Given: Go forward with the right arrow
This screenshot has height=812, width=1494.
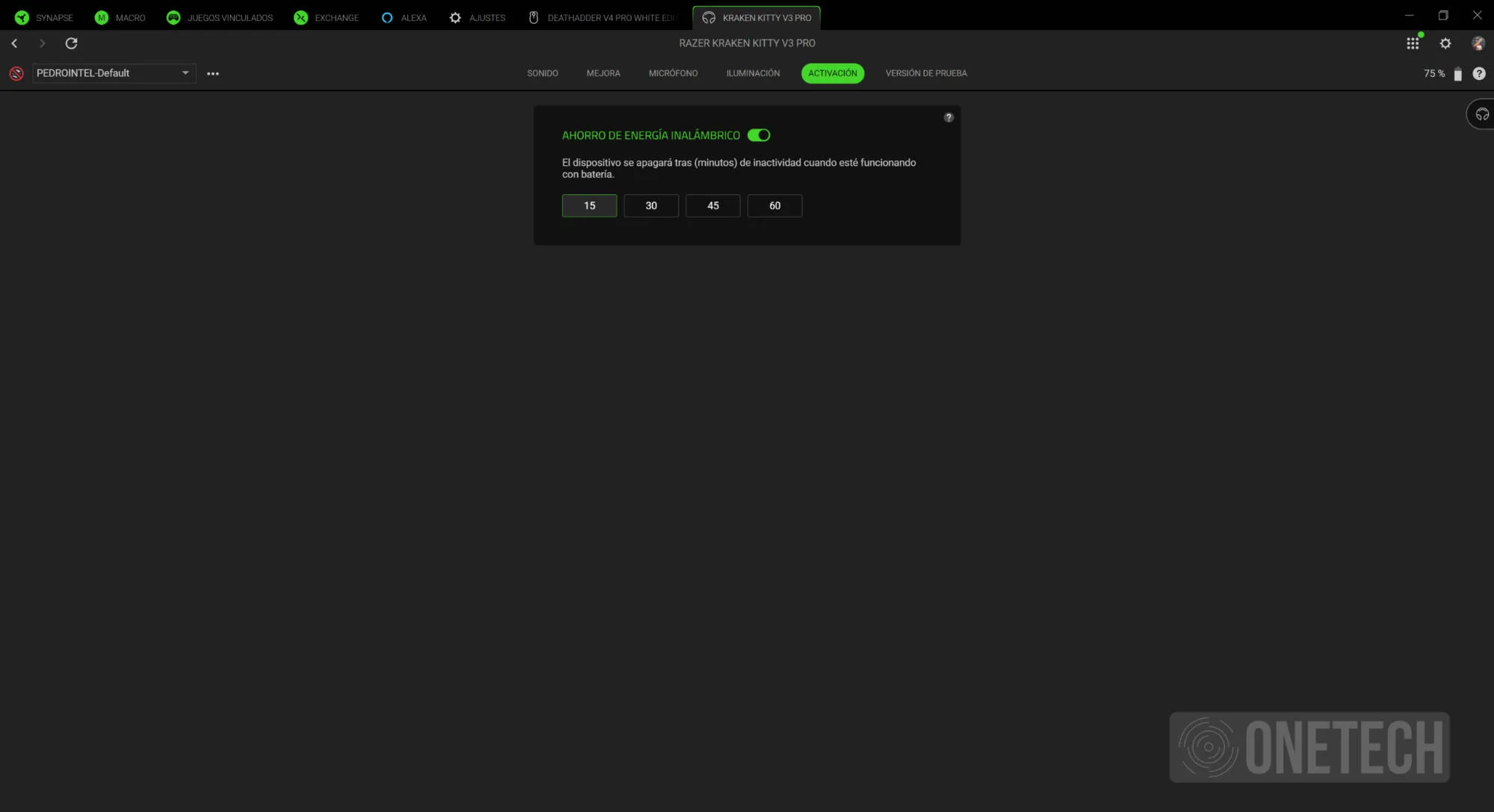Looking at the screenshot, I should click(42, 43).
